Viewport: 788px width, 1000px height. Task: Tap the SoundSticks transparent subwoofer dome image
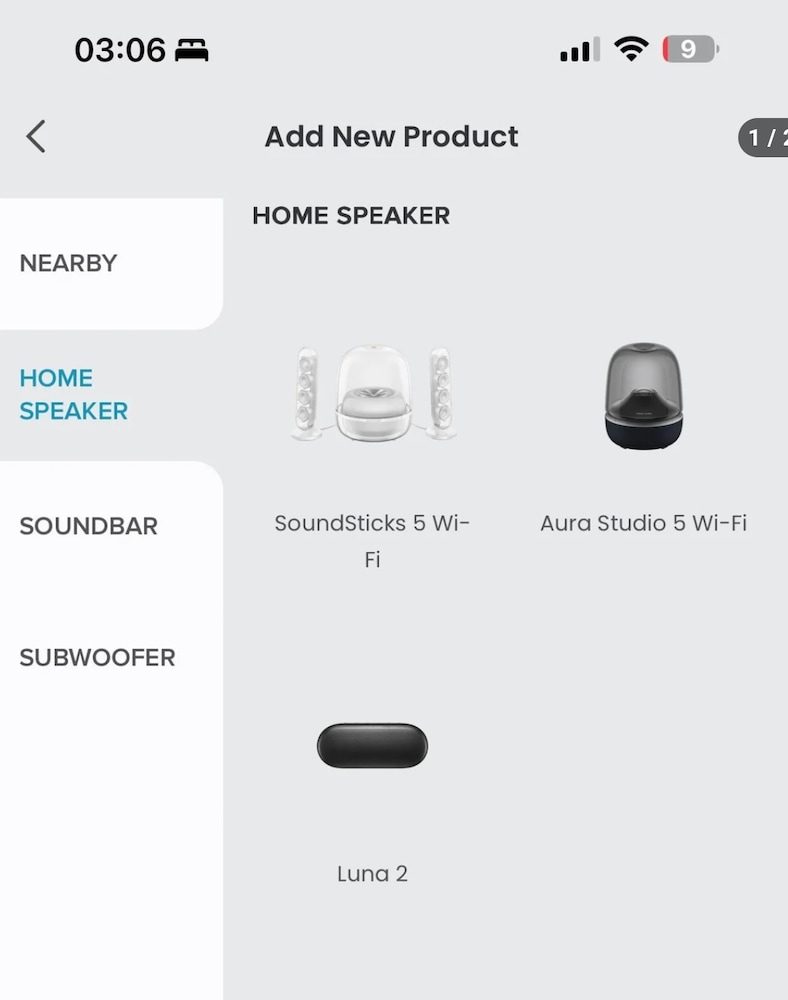coord(372,394)
